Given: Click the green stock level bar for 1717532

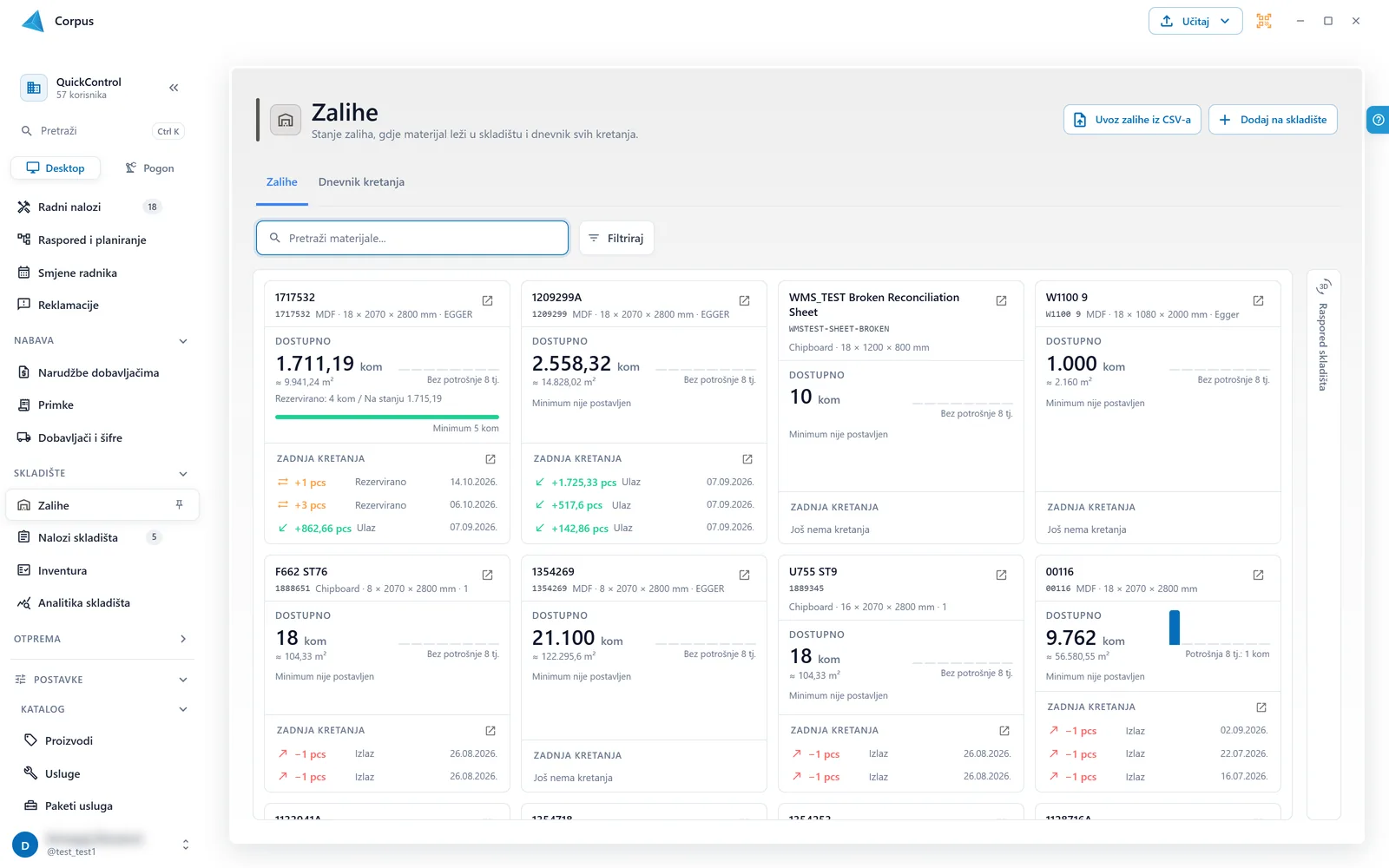Looking at the screenshot, I should point(387,417).
